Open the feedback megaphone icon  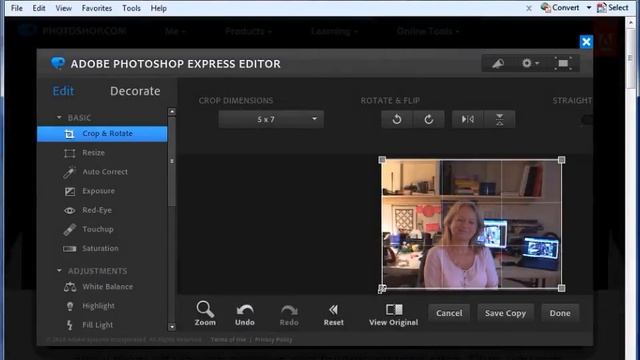[x=498, y=64]
